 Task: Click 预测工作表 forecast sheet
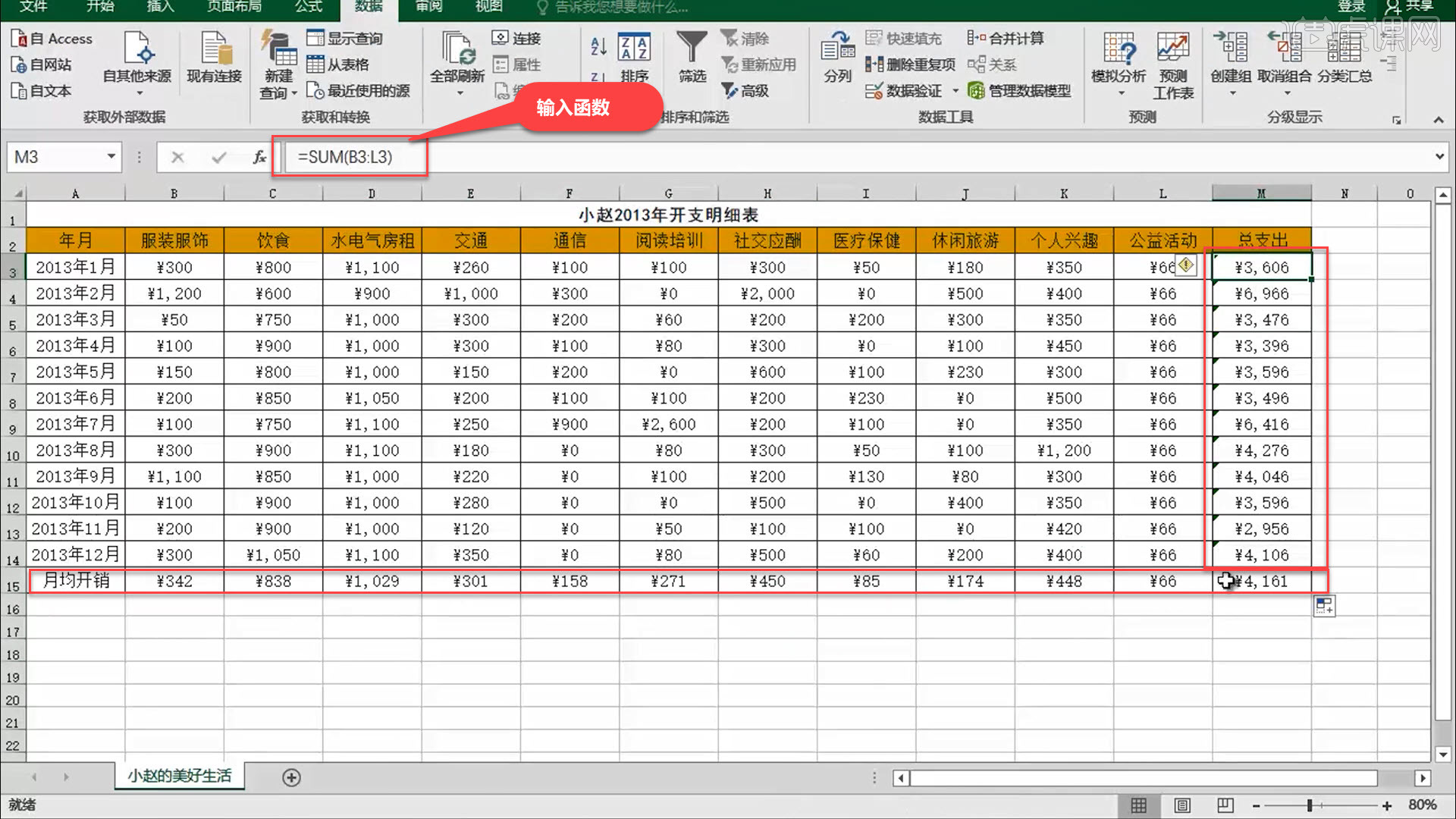click(x=1173, y=67)
